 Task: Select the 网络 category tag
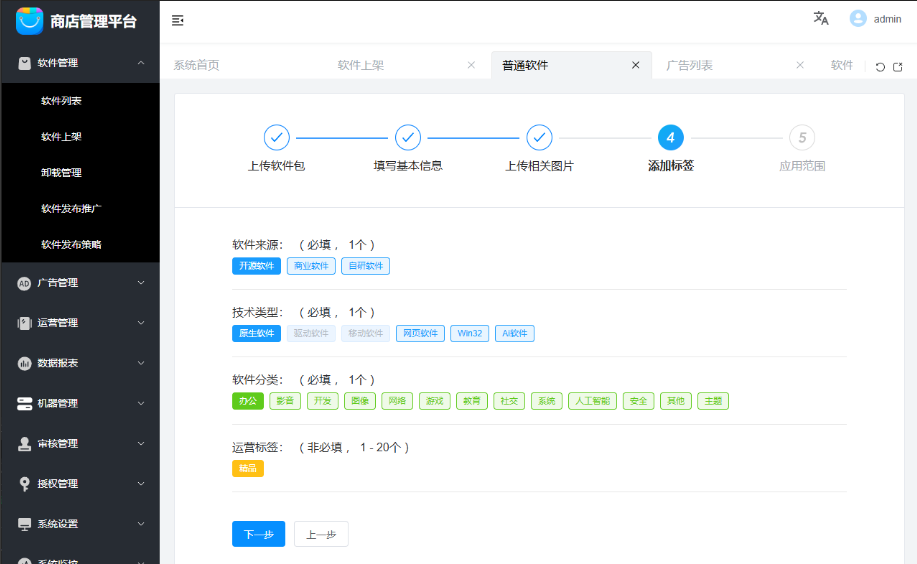397,401
